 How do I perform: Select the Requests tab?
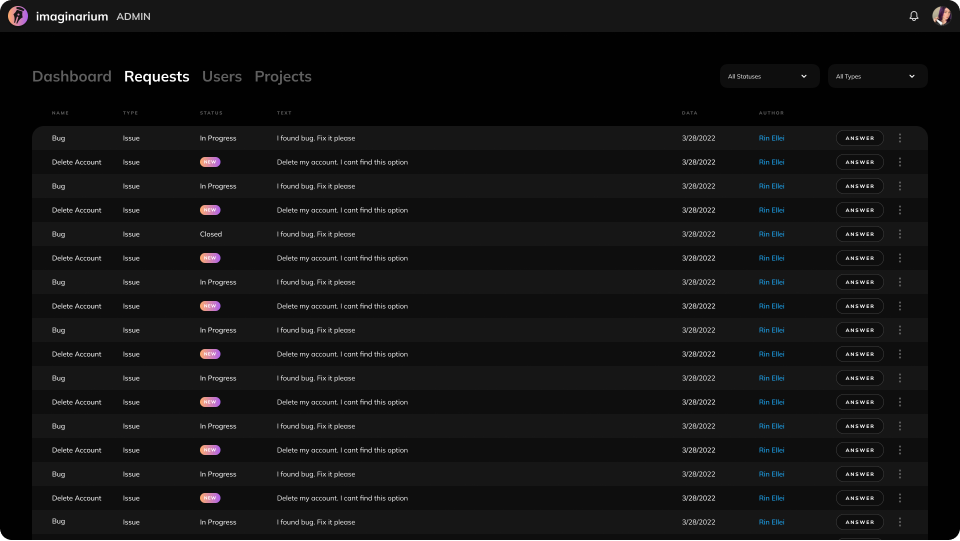(156, 76)
